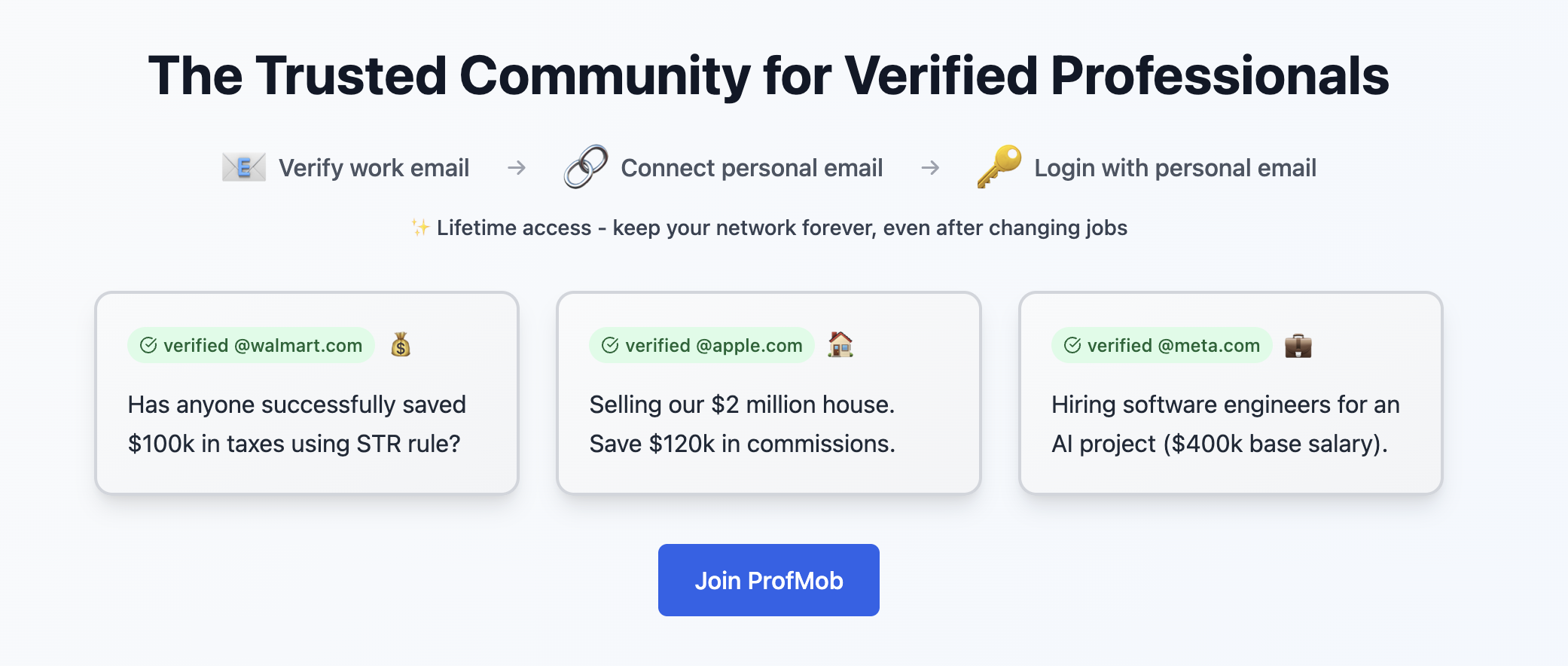The height and width of the screenshot is (666, 1568).
Task: Click the email envelope icon next to Verify work email
Action: 243,168
